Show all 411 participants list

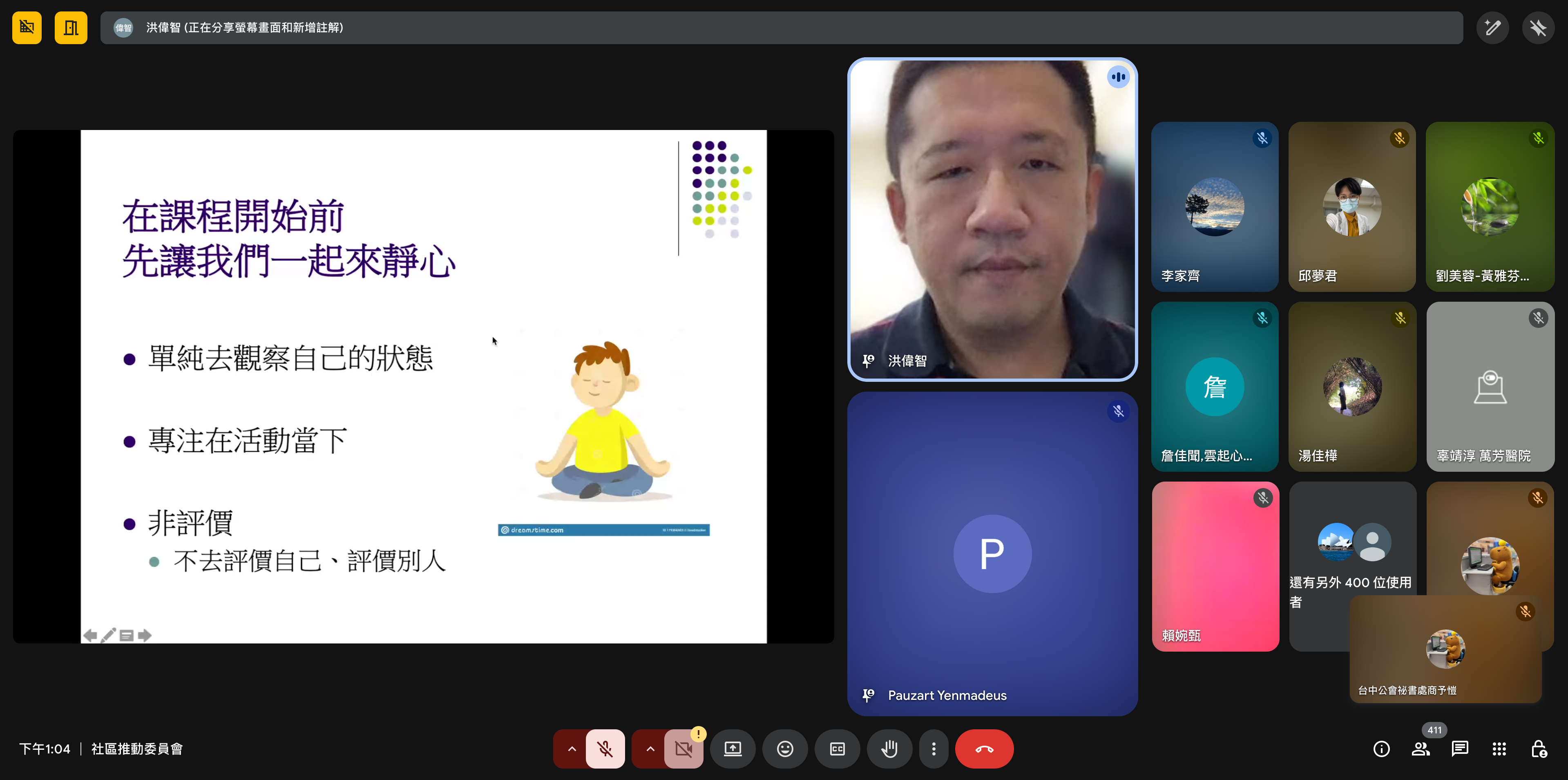click(1421, 749)
